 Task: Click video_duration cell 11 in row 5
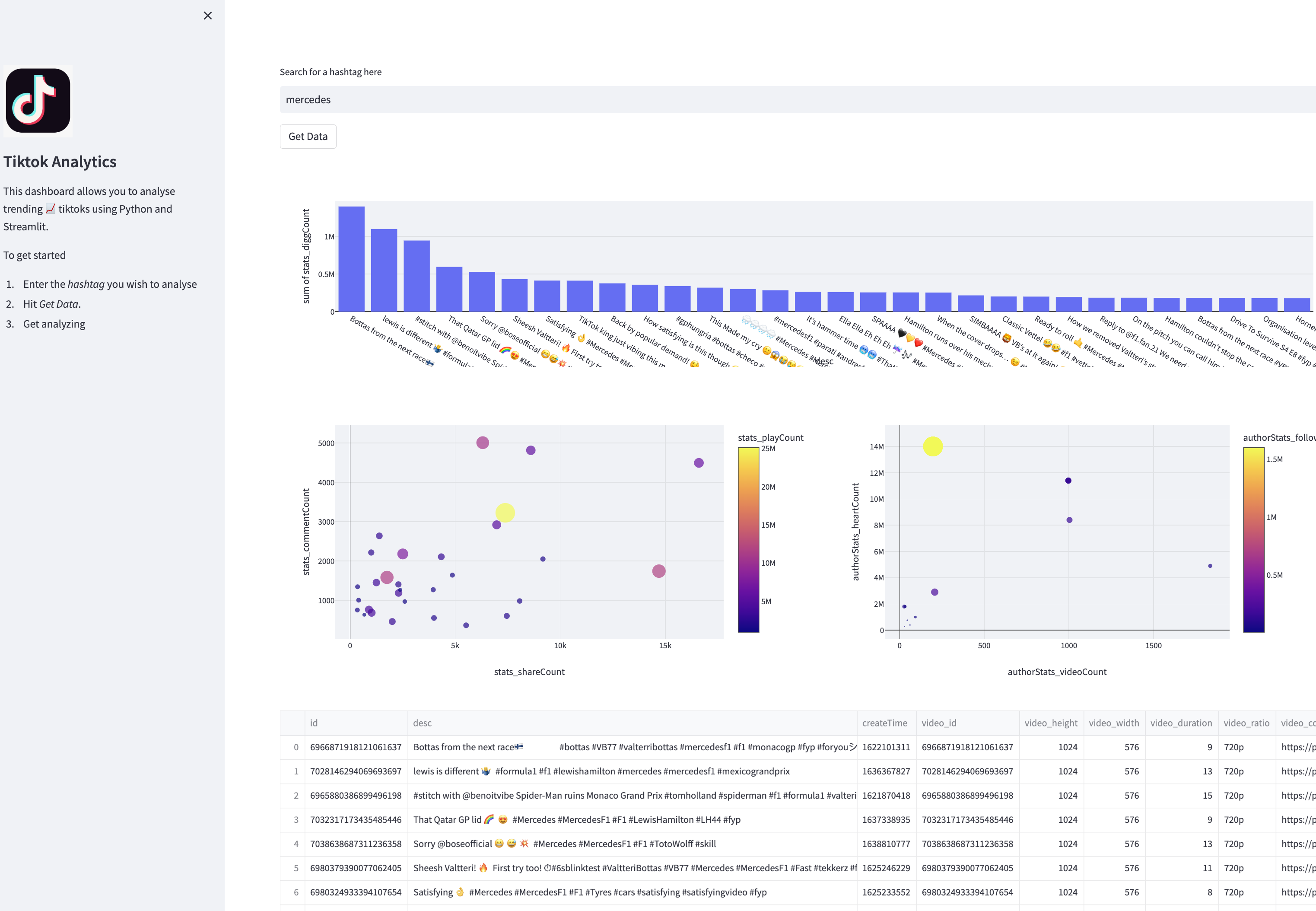coord(1181,868)
